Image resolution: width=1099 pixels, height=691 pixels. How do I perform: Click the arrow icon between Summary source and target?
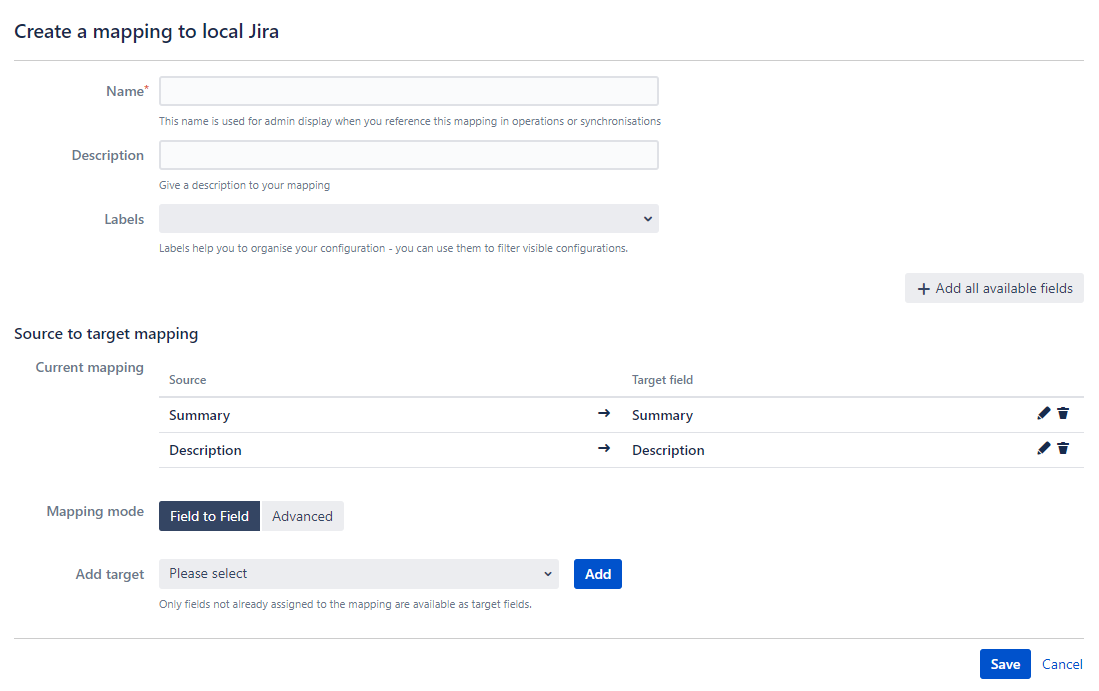pos(604,414)
